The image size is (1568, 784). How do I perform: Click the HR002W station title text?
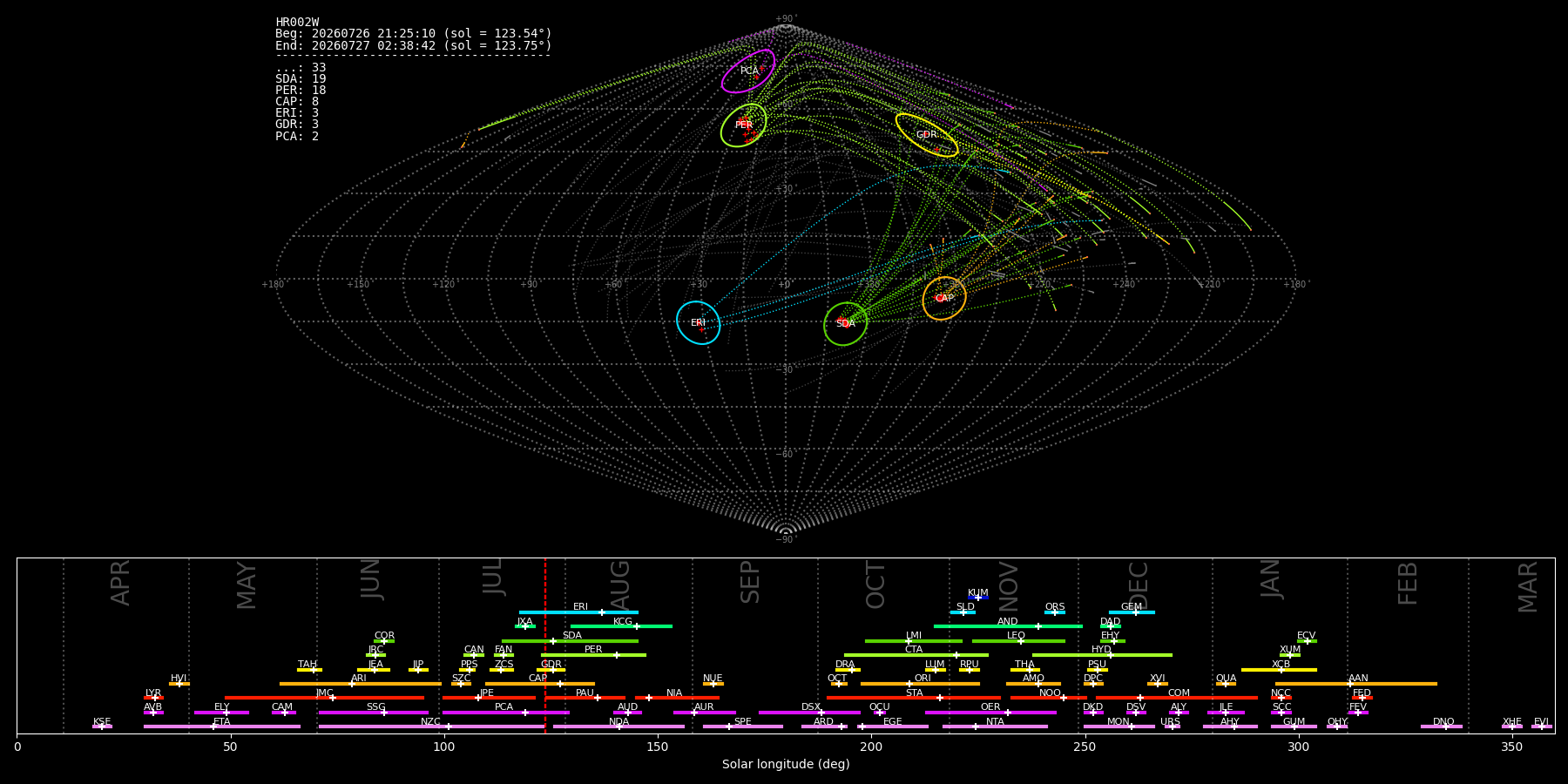pos(297,23)
